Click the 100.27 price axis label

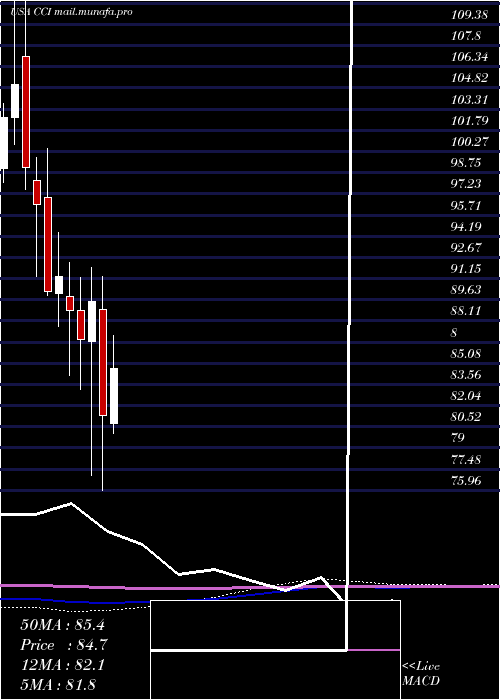pos(469,142)
